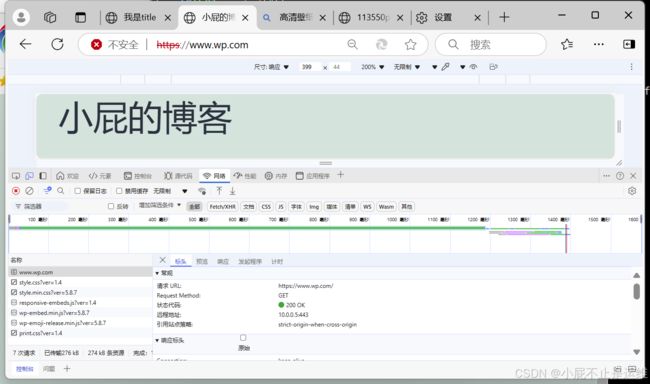Enable 保留日志 preserve log checkbox
650x384 pixels.
pyautogui.click(x=78, y=191)
